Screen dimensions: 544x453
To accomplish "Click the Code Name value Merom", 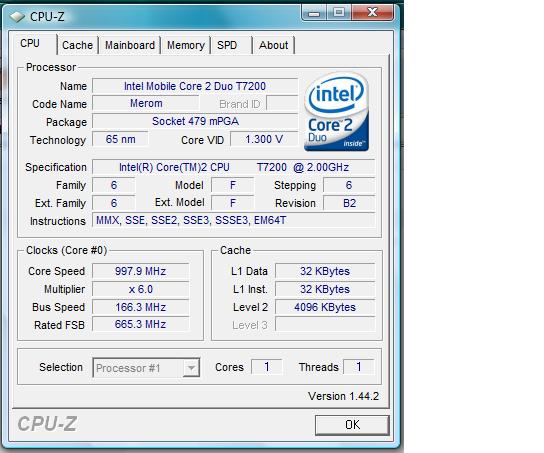I will click(146, 103).
